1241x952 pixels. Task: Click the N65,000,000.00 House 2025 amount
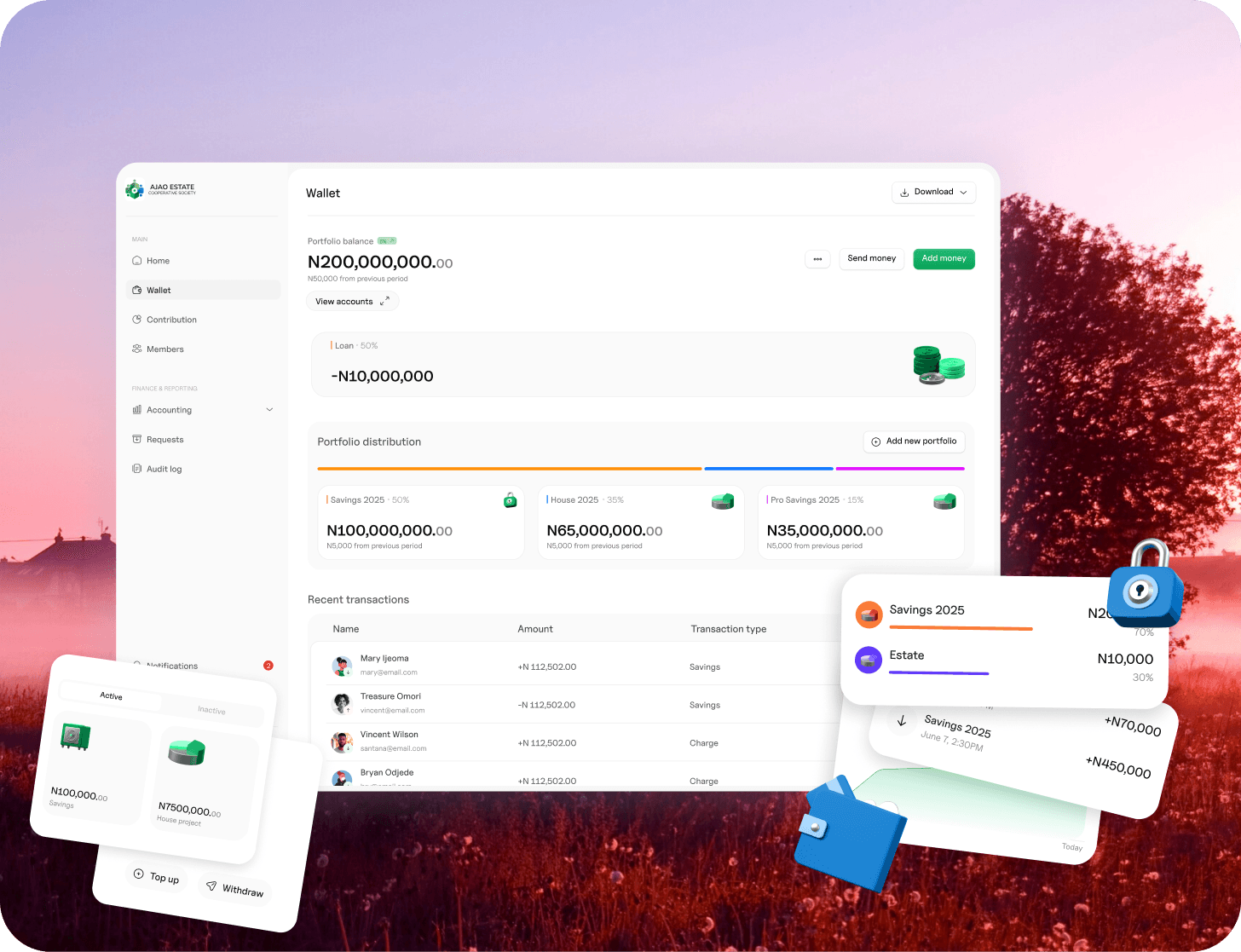[604, 531]
